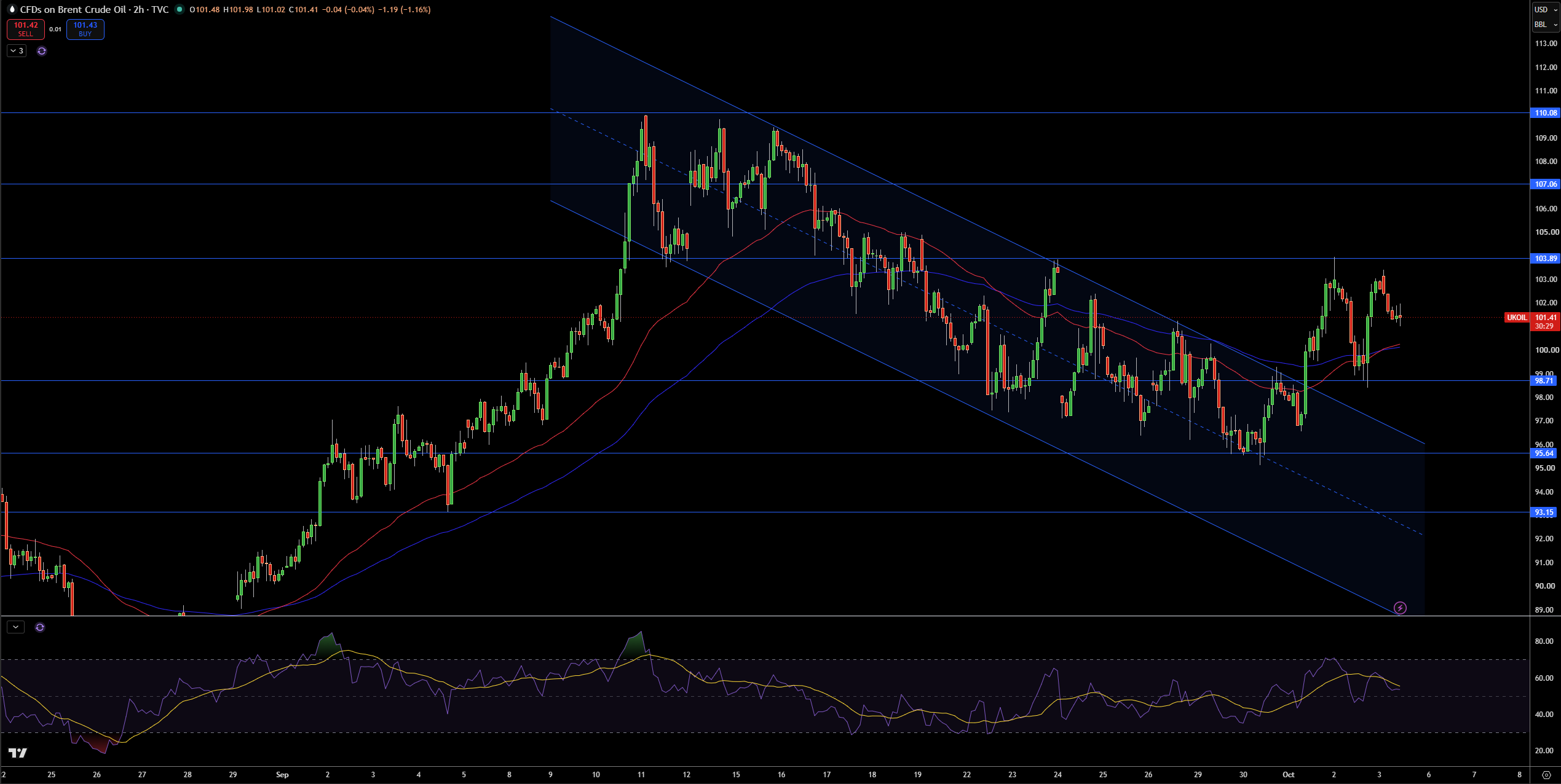Image resolution: width=1561 pixels, height=784 pixels.
Task: Click the purple icon in the RSI pane
Action: click(40, 627)
